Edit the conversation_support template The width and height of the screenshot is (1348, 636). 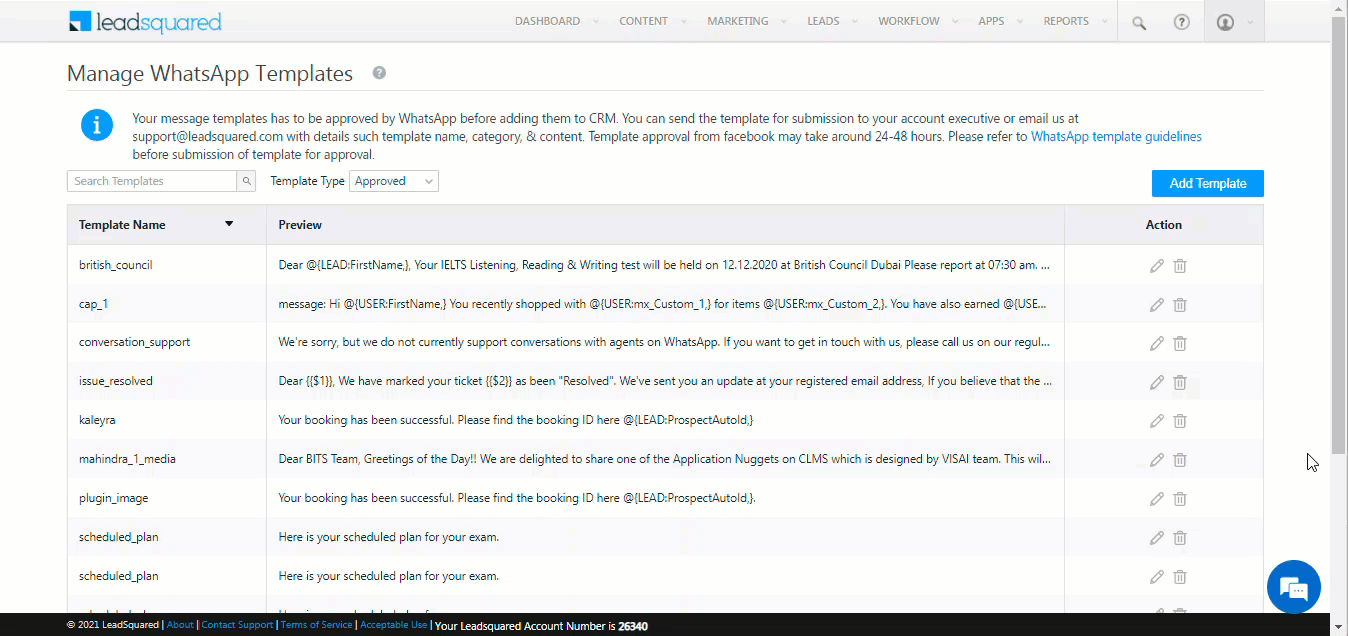[1157, 343]
